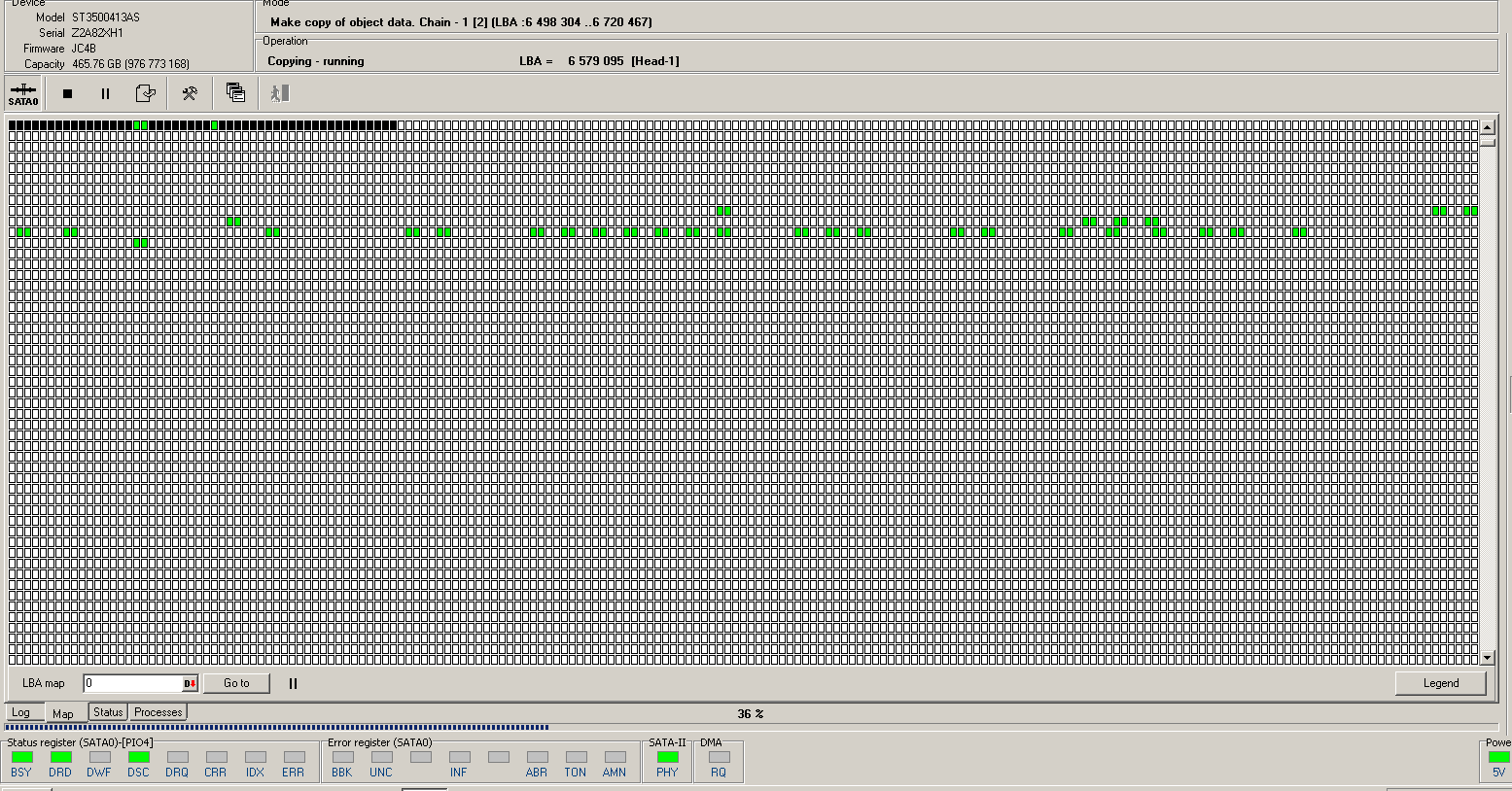The width and height of the screenshot is (1512, 791).
Task: Click the copy progress bar
Action: click(751, 727)
